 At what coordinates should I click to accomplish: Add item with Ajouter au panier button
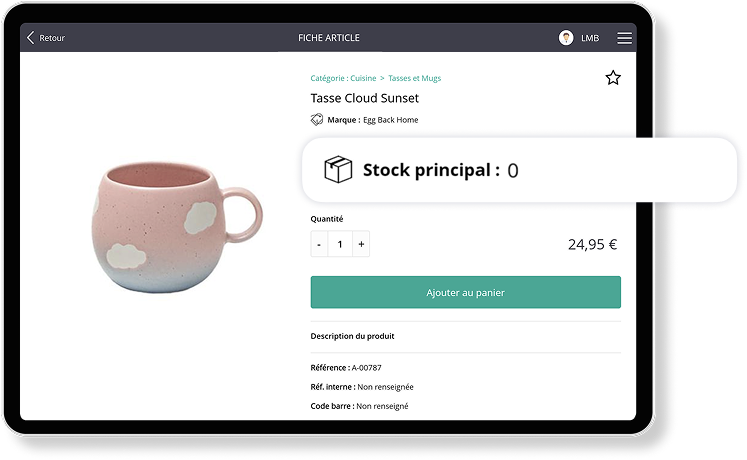pos(465,292)
